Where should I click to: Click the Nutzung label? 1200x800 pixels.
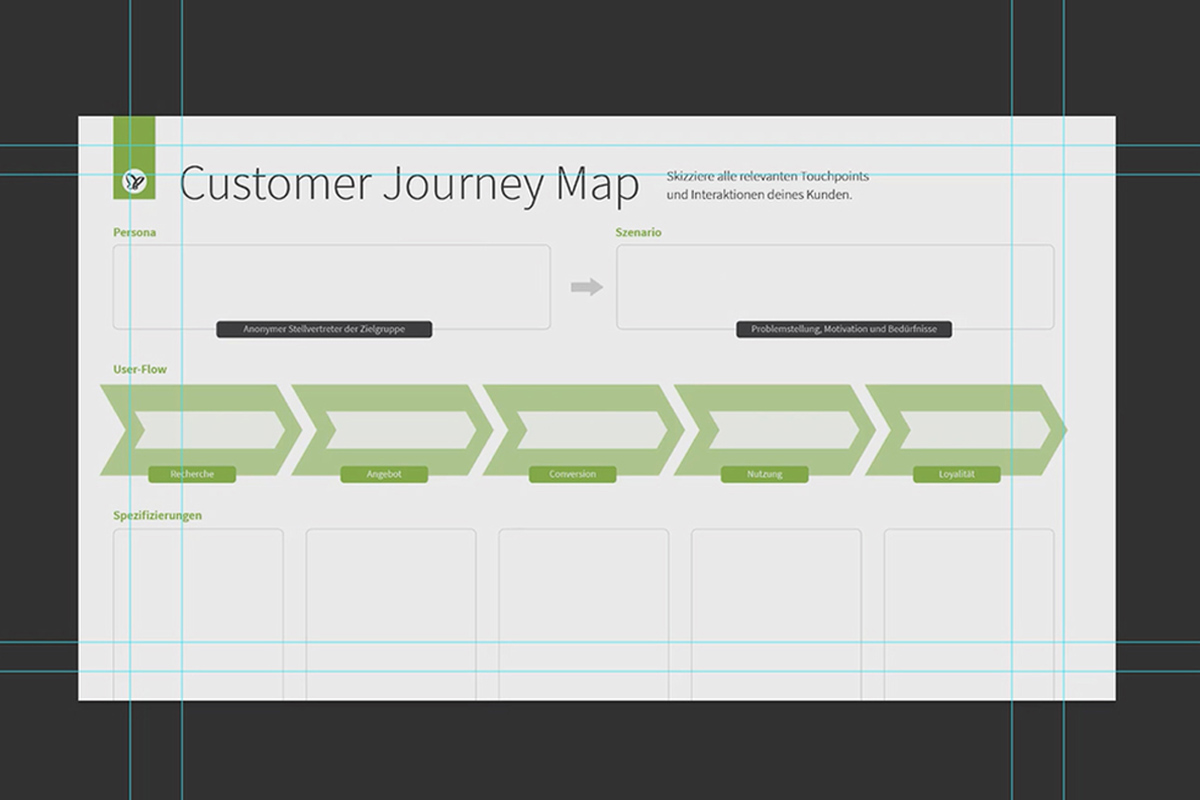765,474
